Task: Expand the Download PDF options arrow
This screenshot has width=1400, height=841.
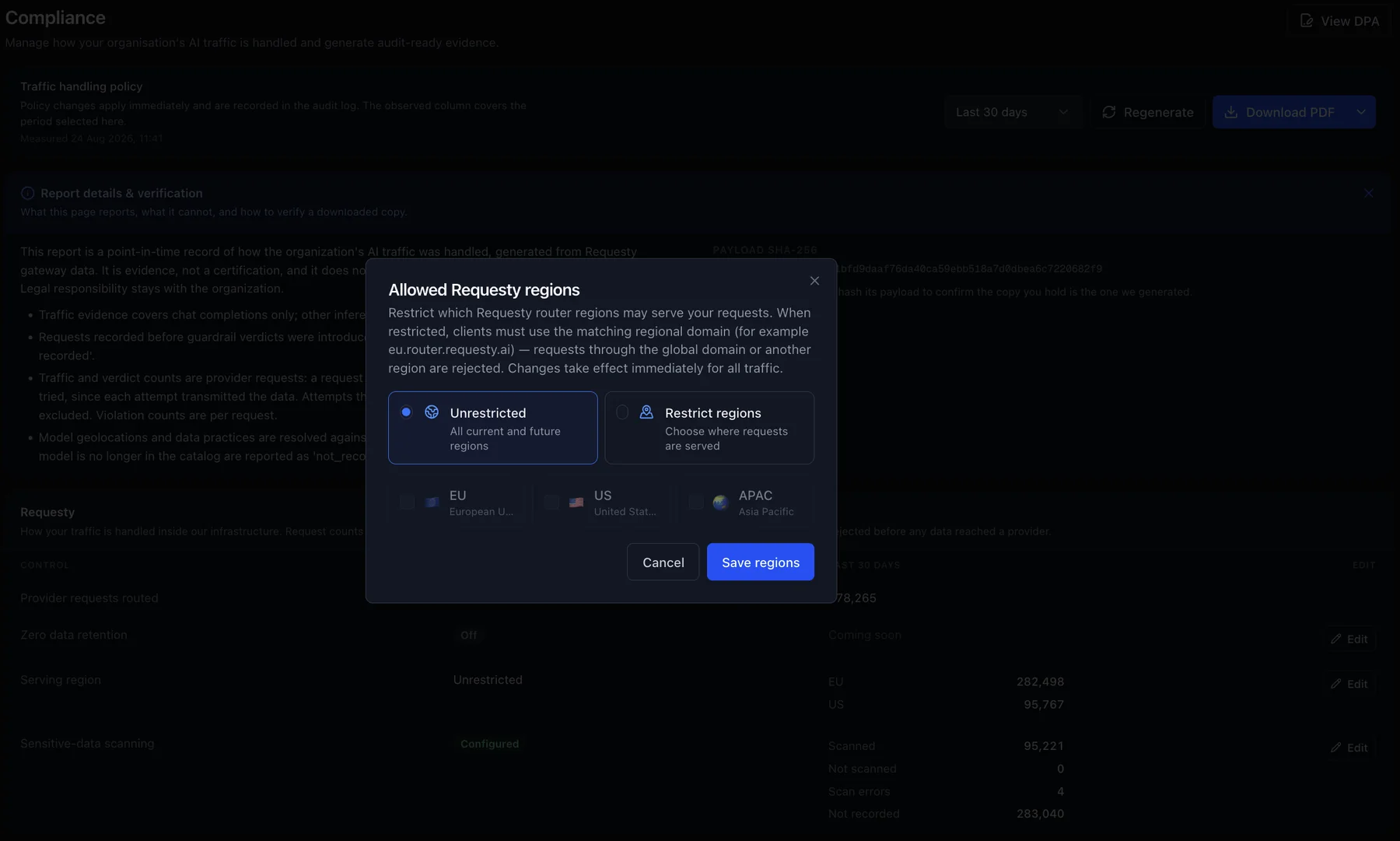Action: [1361, 112]
